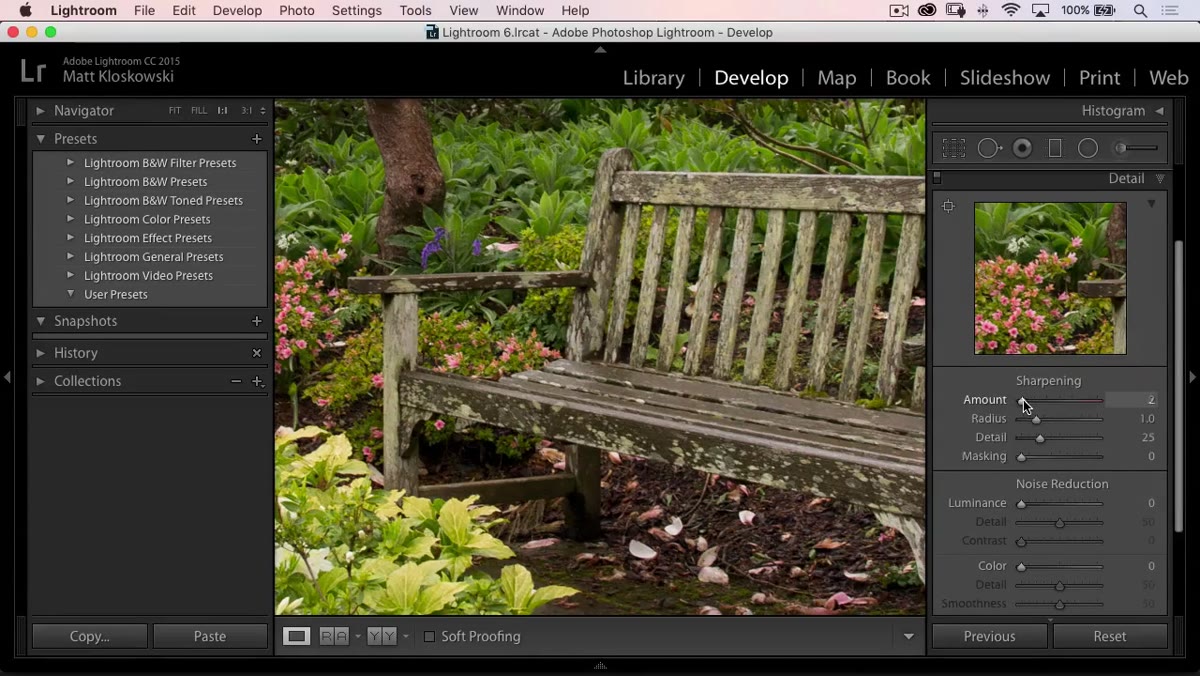
Task: Toggle Soft Proofing checkbox
Action: [x=429, y=636]
